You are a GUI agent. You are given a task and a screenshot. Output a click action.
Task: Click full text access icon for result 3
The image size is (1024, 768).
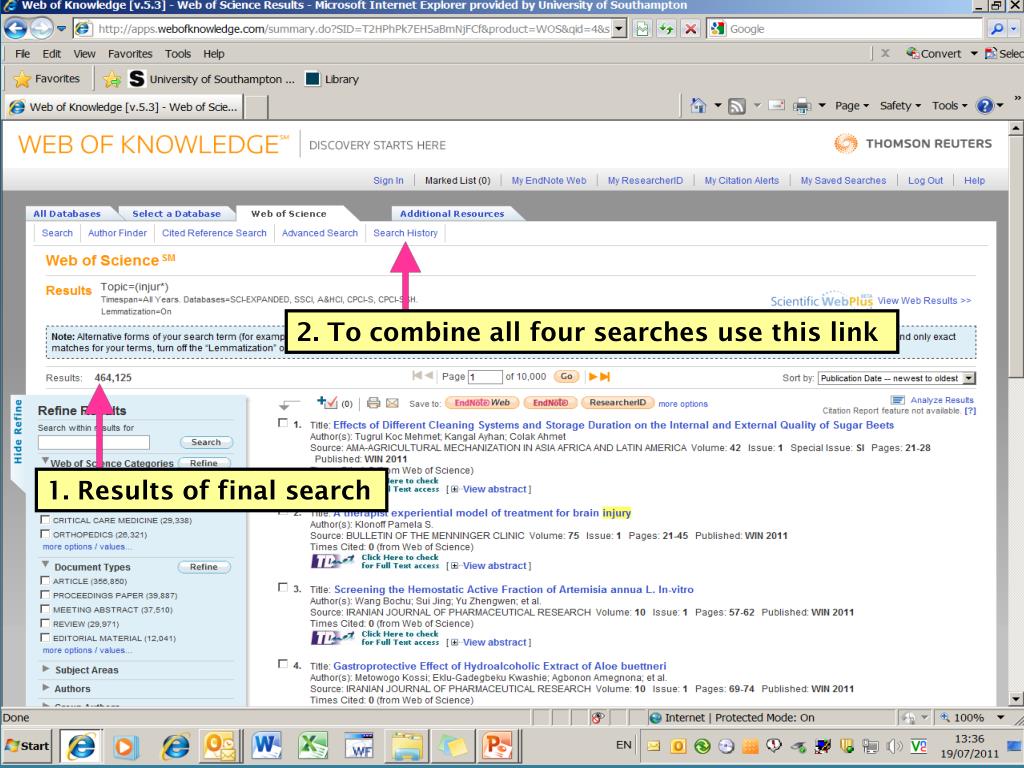click(x=332, y=637)
